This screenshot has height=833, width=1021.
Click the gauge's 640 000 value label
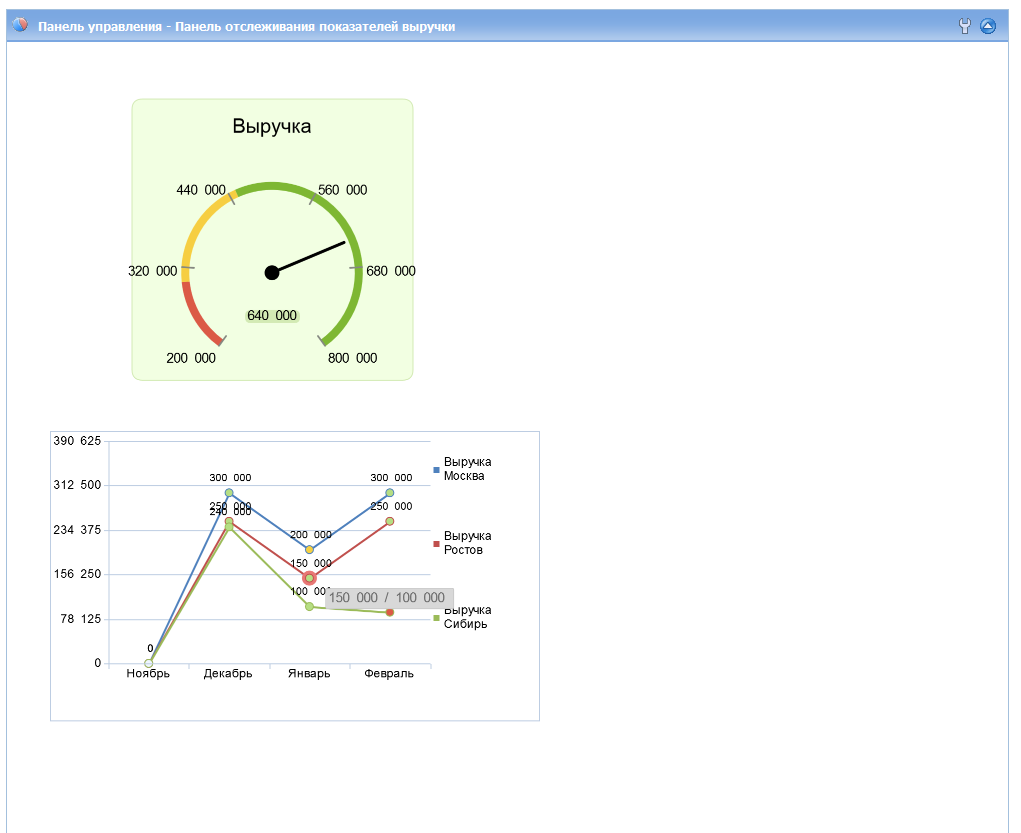tap(272, 316)
